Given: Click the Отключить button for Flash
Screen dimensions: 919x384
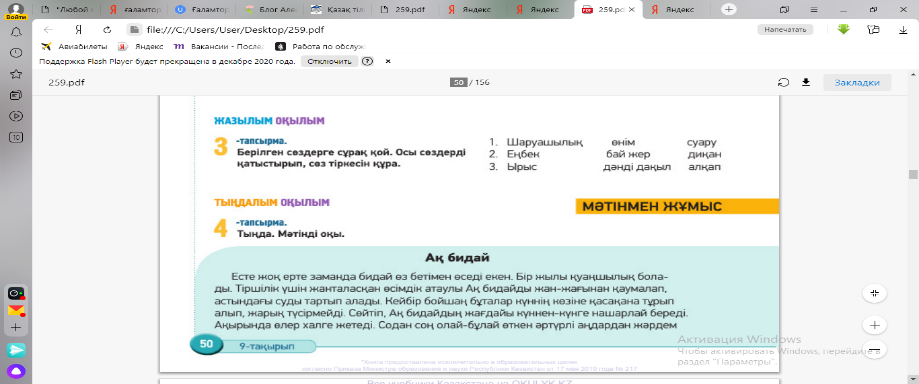Looking at the screenshot, I should click(329, 61).
